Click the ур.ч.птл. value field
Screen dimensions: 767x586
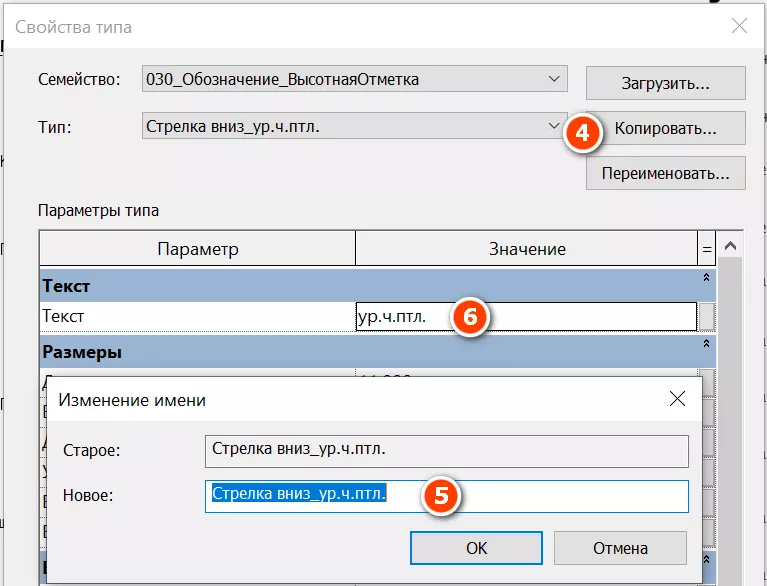tap(400, 317)
